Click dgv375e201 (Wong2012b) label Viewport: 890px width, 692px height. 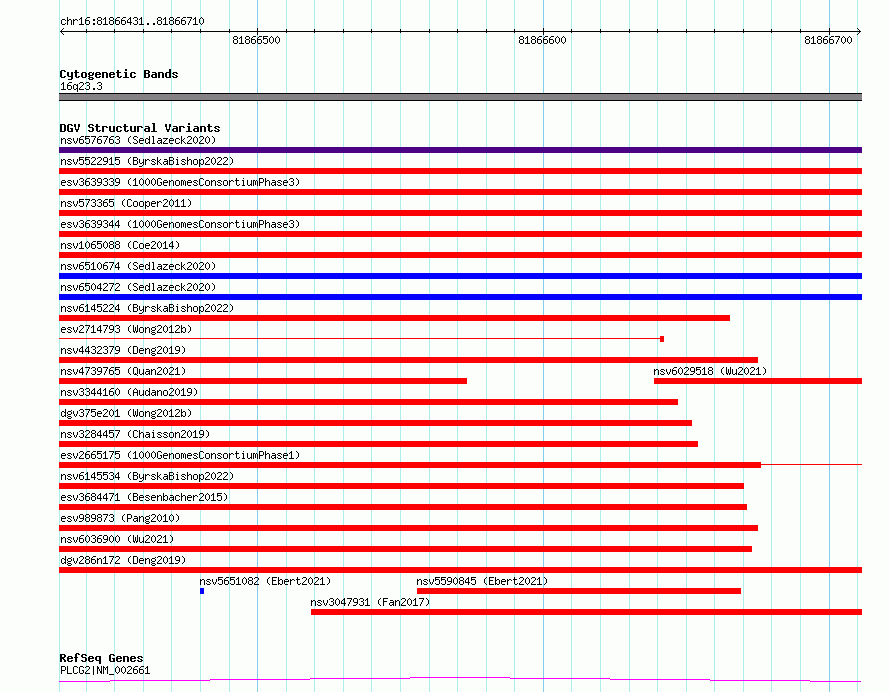pyautogui.click(x=126, y=413)
